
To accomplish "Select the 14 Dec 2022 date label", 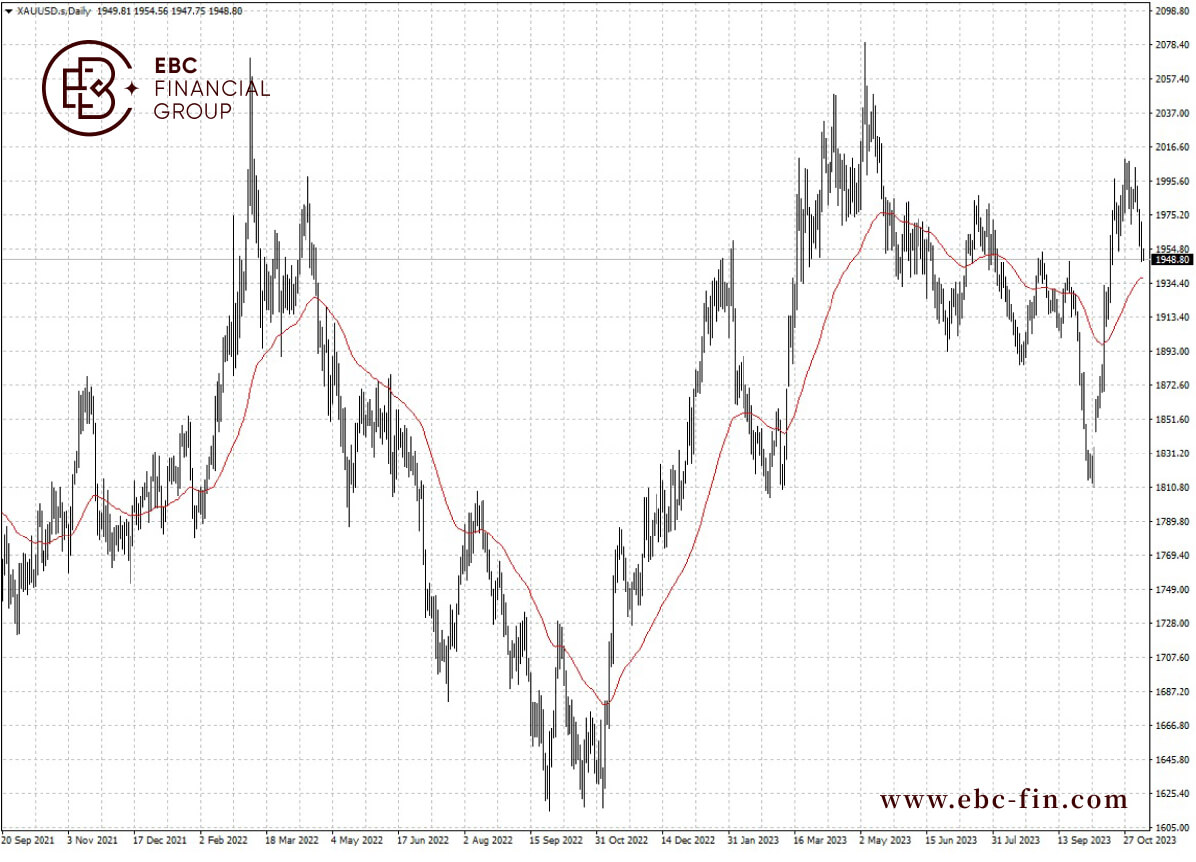I will tap(687, 841).
